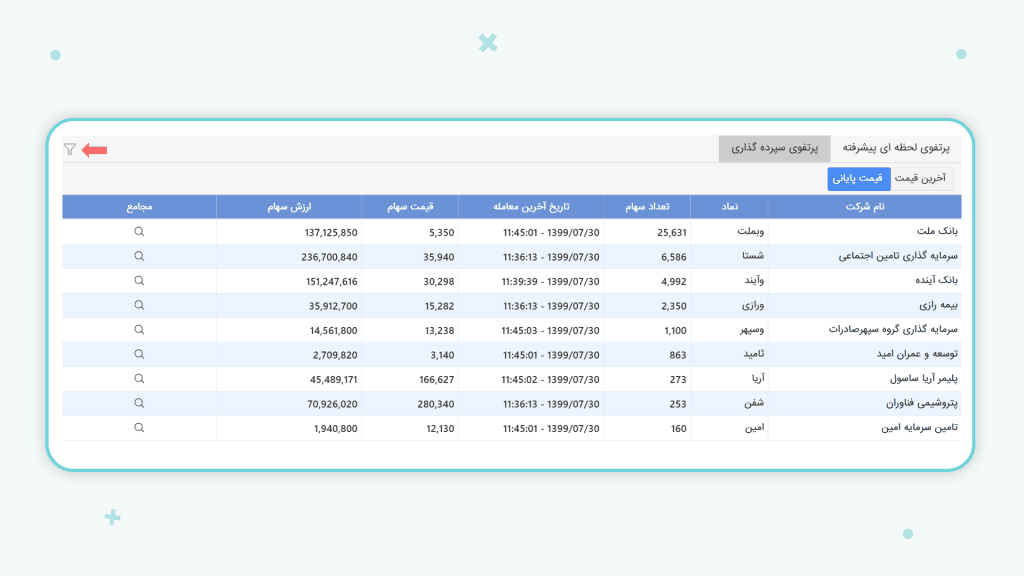The width and height of the screenshot is (1024, 576).
Task: Click share value 151,247,616
Action: [332, 281]
